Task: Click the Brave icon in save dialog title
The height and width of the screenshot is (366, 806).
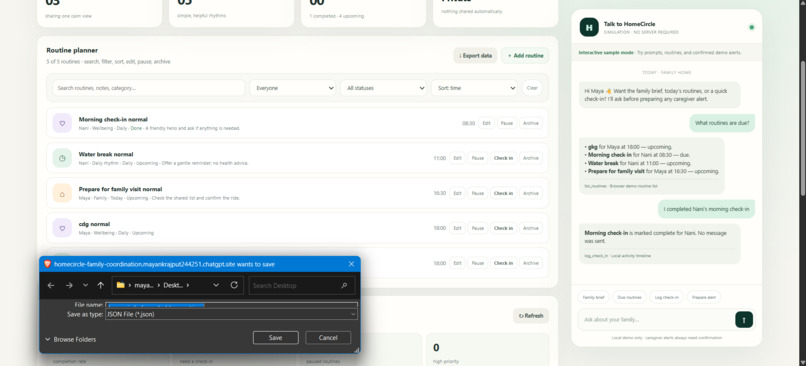Action: pyautogui.click(x=47, y=264)
